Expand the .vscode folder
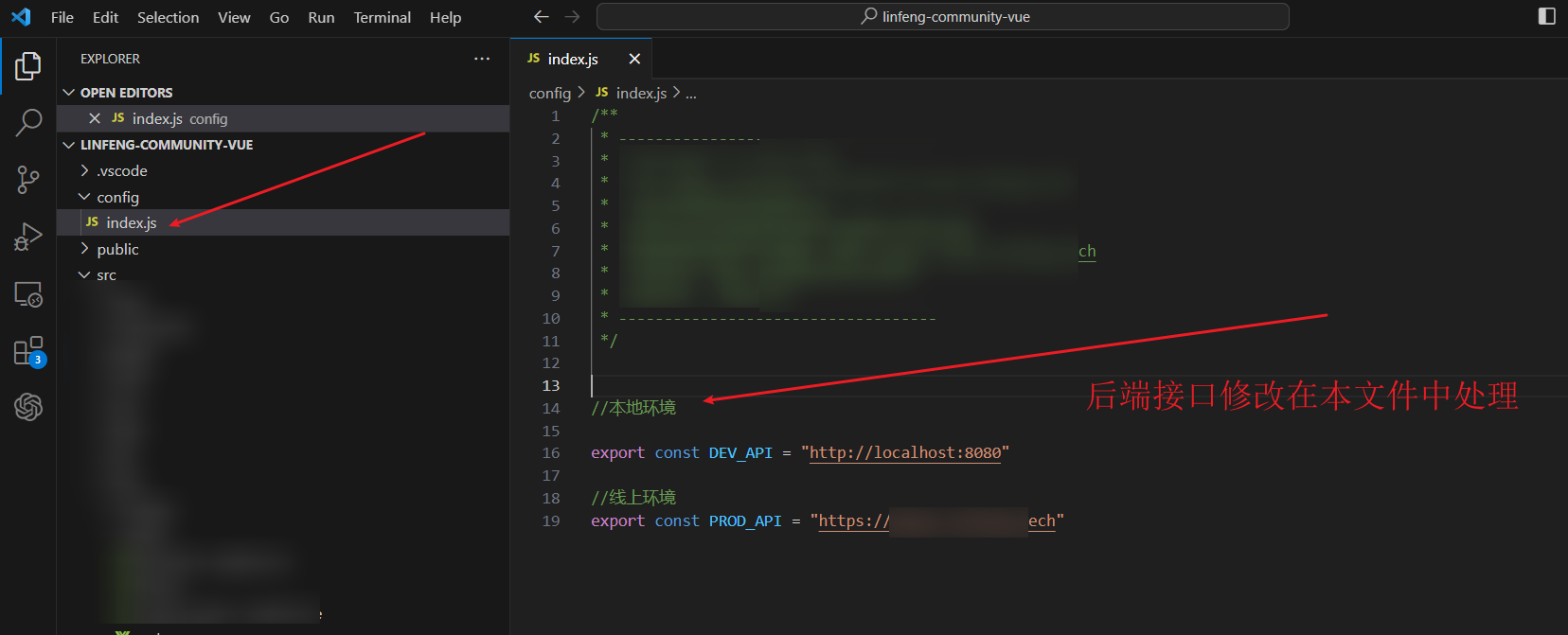 [84, 170]
